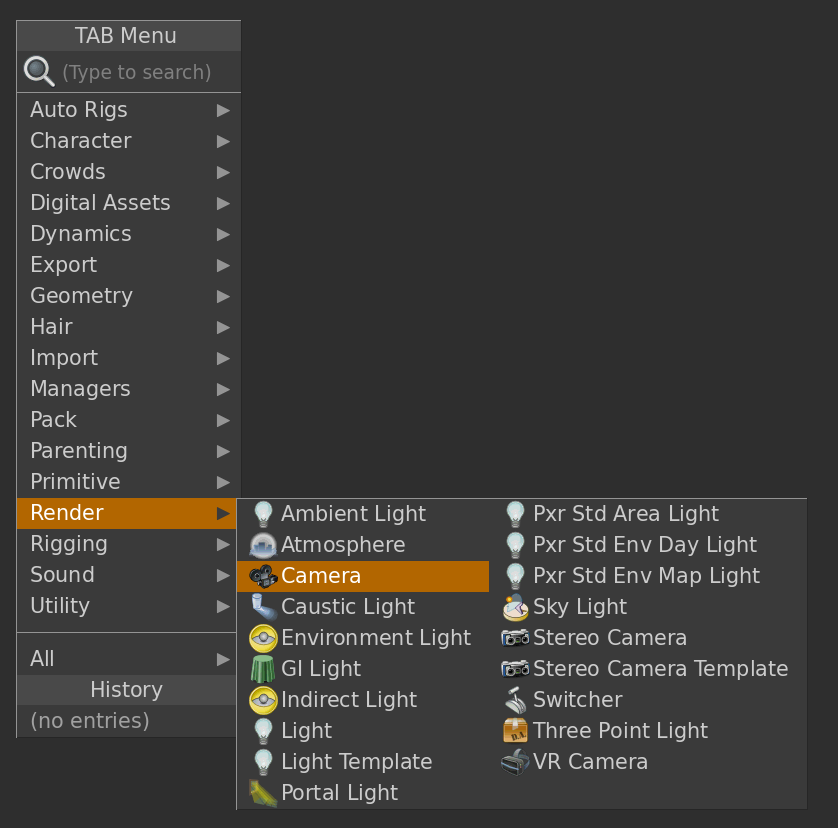The height and width of the screenshot is (828, 838).
Task: Pick the VR Camera icon
Action: [x=515, y=762]
